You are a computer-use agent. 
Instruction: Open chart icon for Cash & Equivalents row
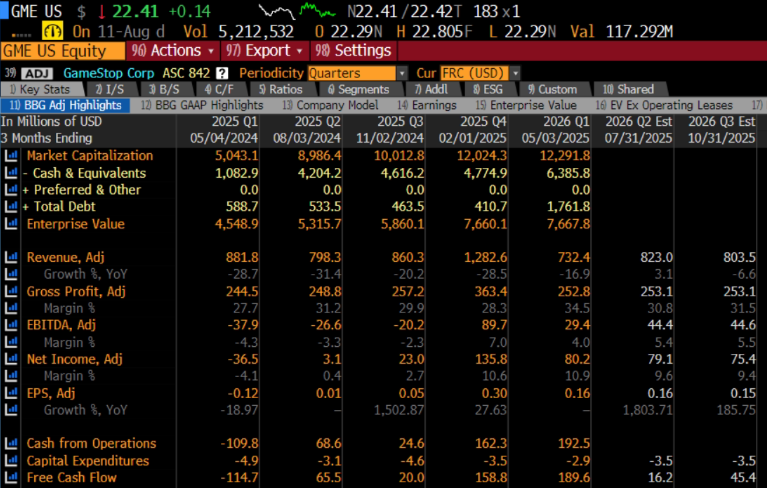tap(11, 173)
